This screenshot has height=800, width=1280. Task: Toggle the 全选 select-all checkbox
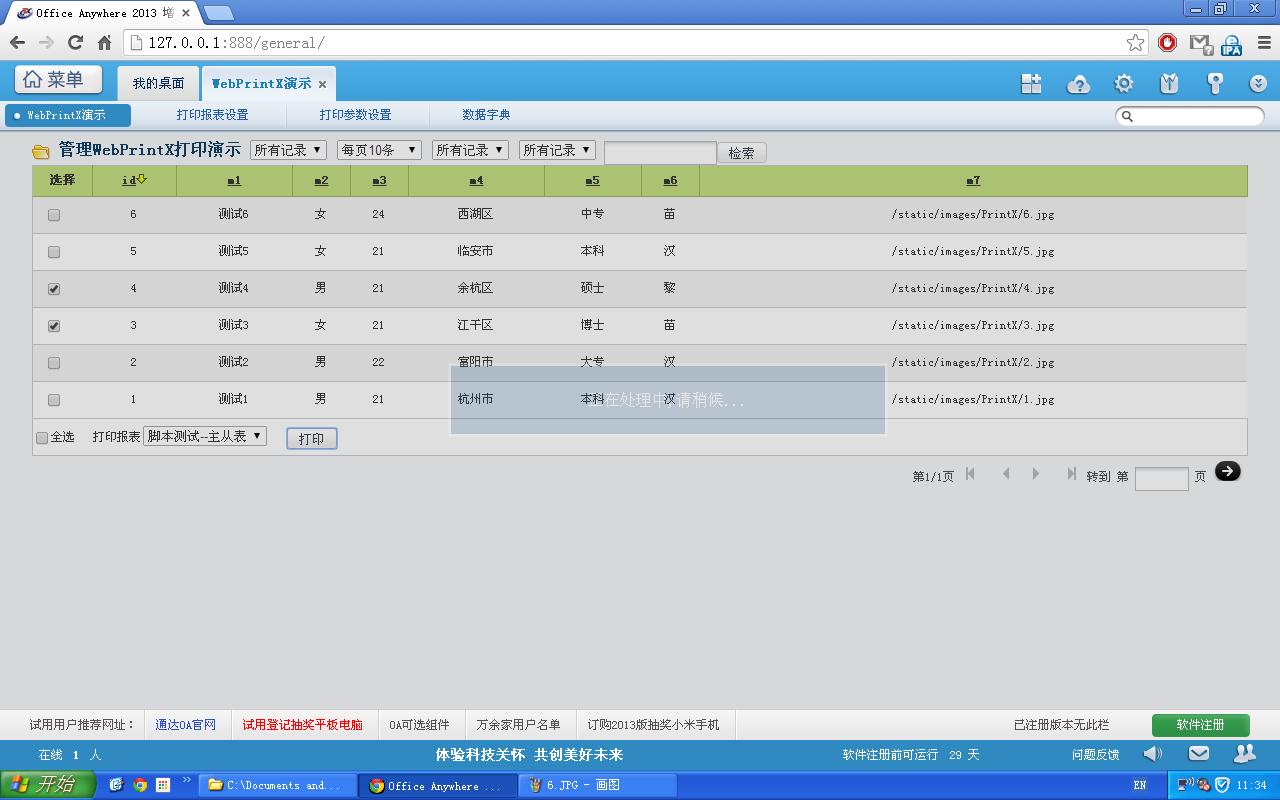point(42,438)
